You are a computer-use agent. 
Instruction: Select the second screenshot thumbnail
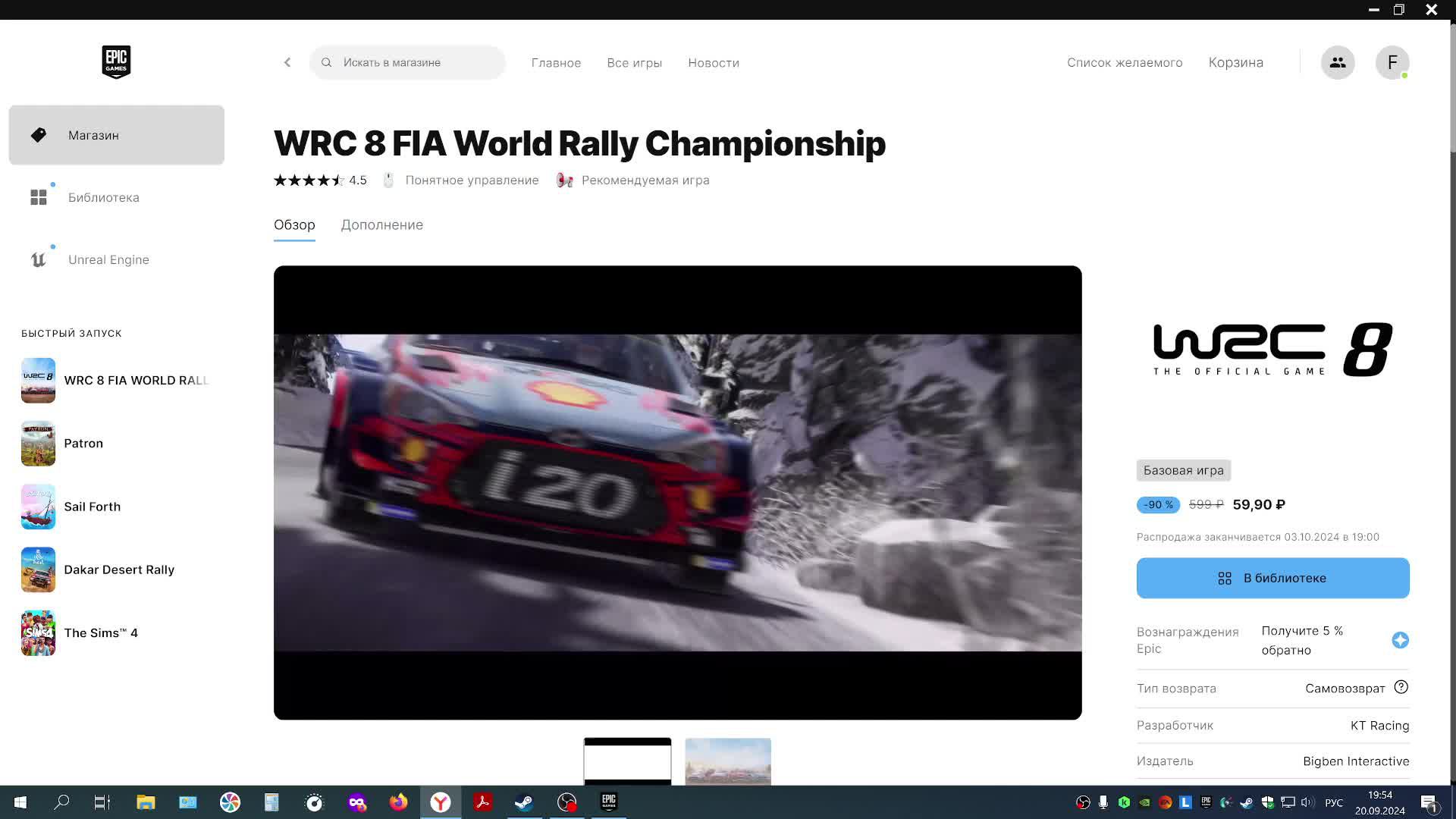click(x=727, y=761)
